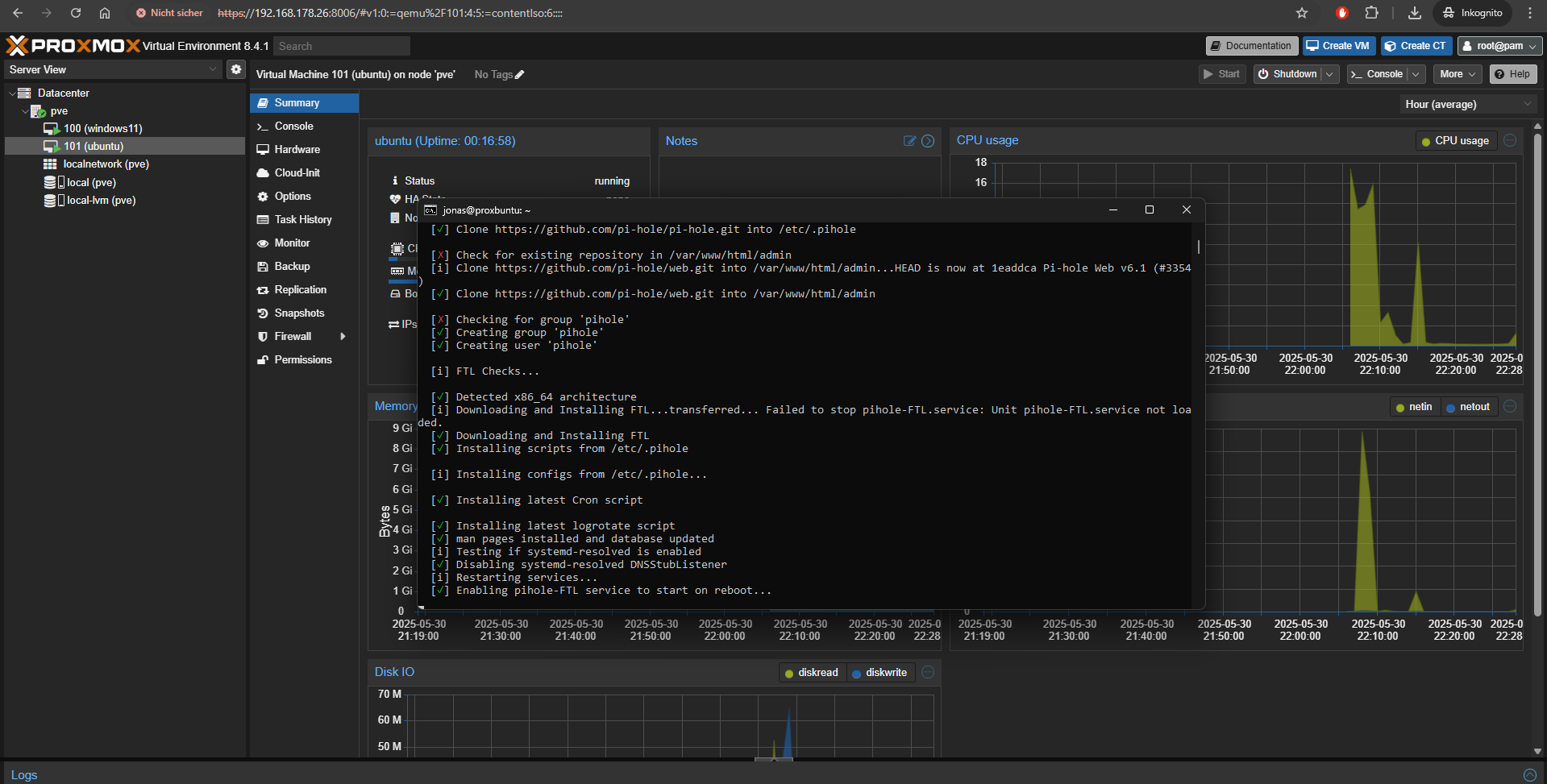
Task: Open Server View settings gear
Action: pos(236,69)
